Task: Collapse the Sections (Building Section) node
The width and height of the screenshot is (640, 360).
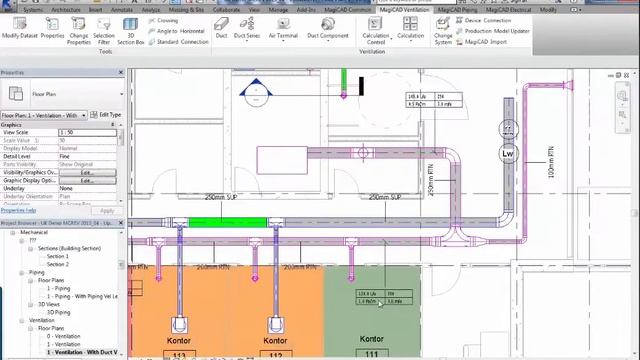Action: coord(31,249)
